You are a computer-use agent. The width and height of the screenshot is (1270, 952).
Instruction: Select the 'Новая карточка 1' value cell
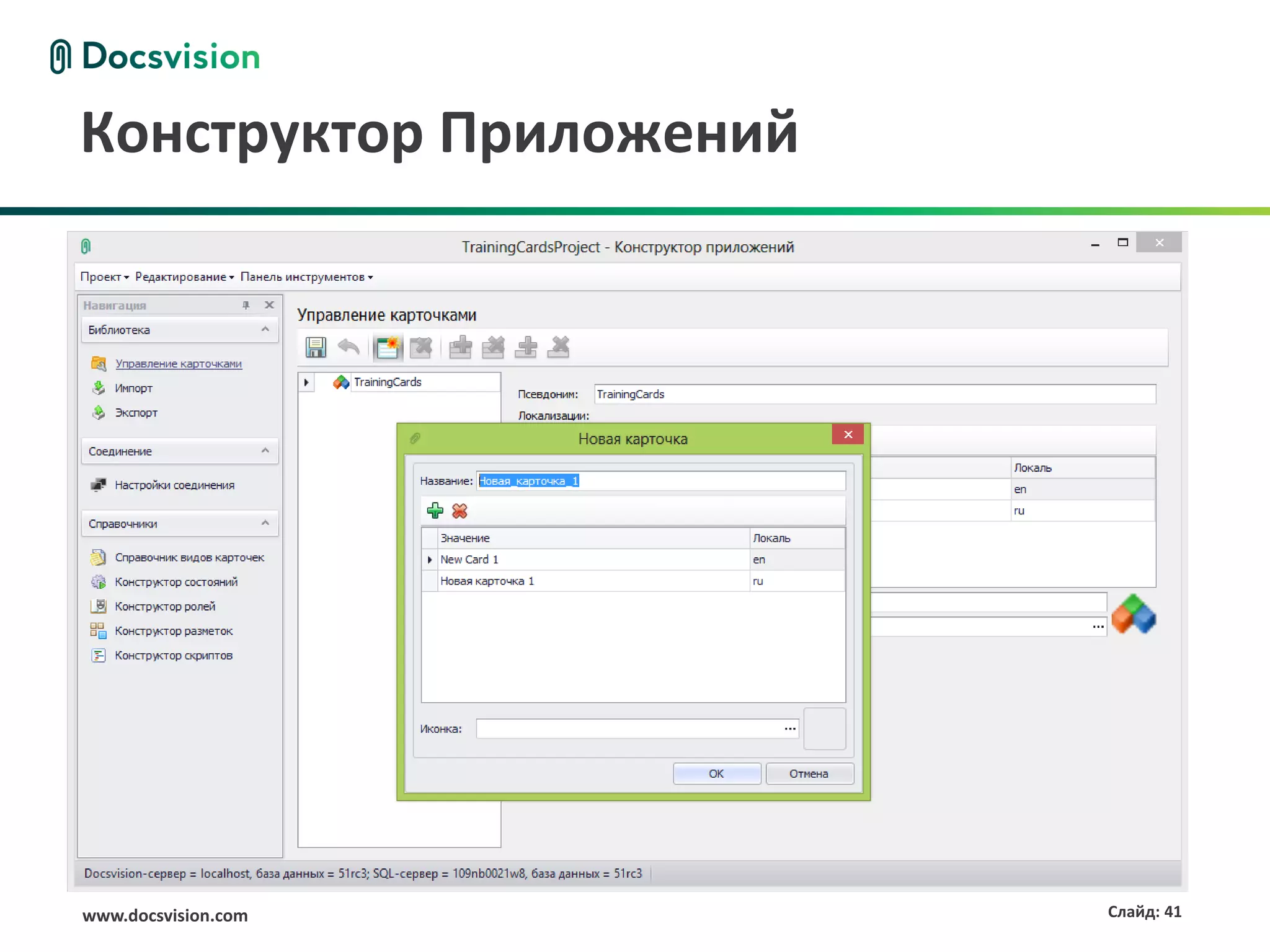click(x=594, y=581)
